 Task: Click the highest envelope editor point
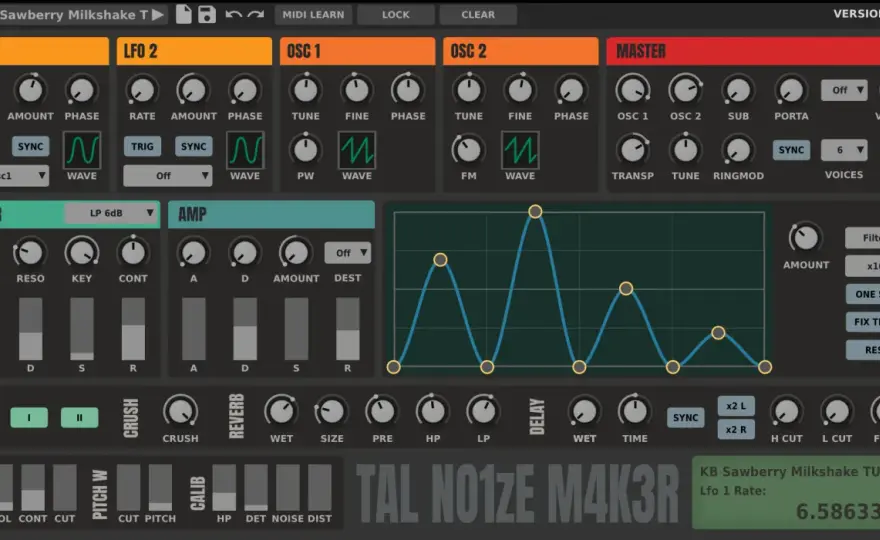click(535, 212)
